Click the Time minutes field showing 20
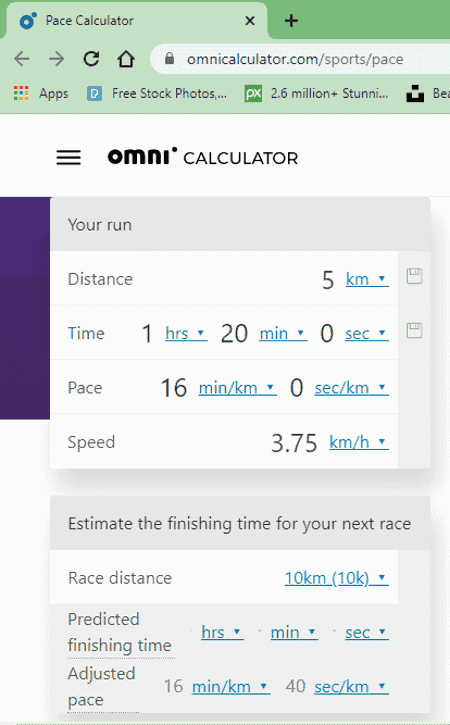Screen dimensions: 450x725 (x=234, y=333)
